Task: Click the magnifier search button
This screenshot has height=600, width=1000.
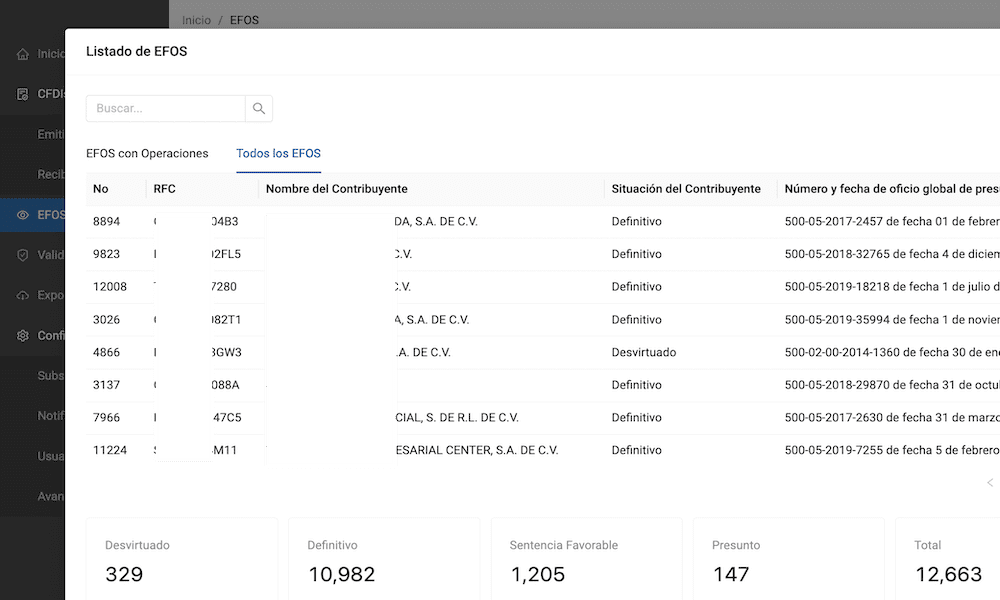Action: (259, 109)
